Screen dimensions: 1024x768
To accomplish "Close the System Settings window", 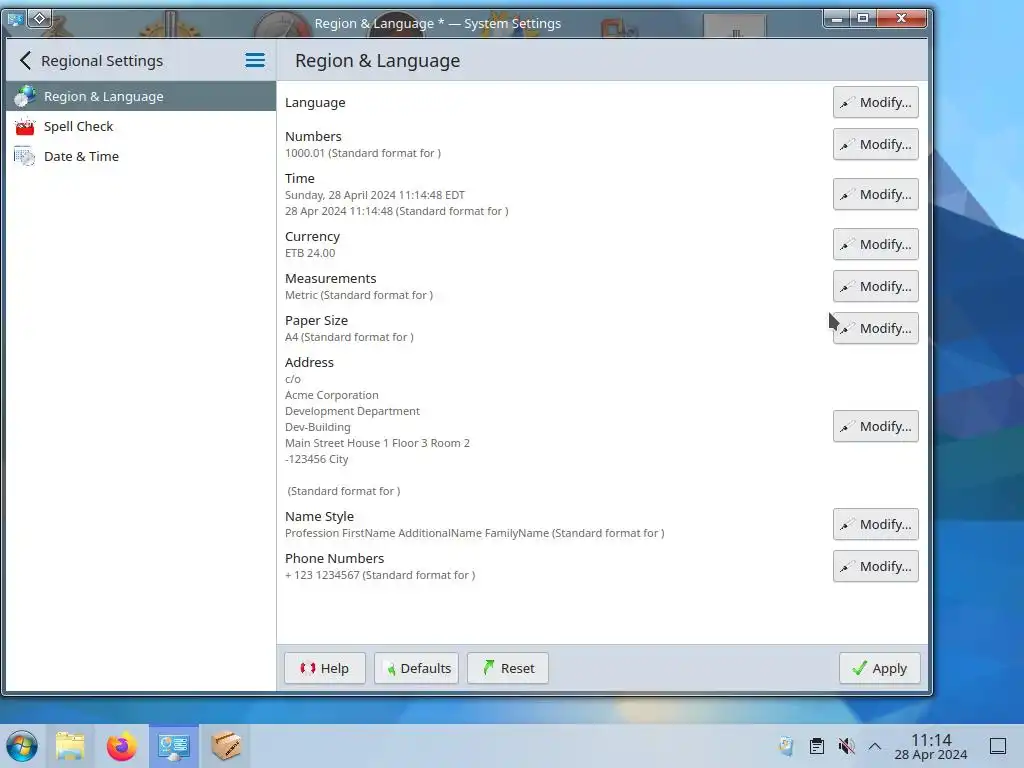I will pyautogui.click(x=901, y=18).
